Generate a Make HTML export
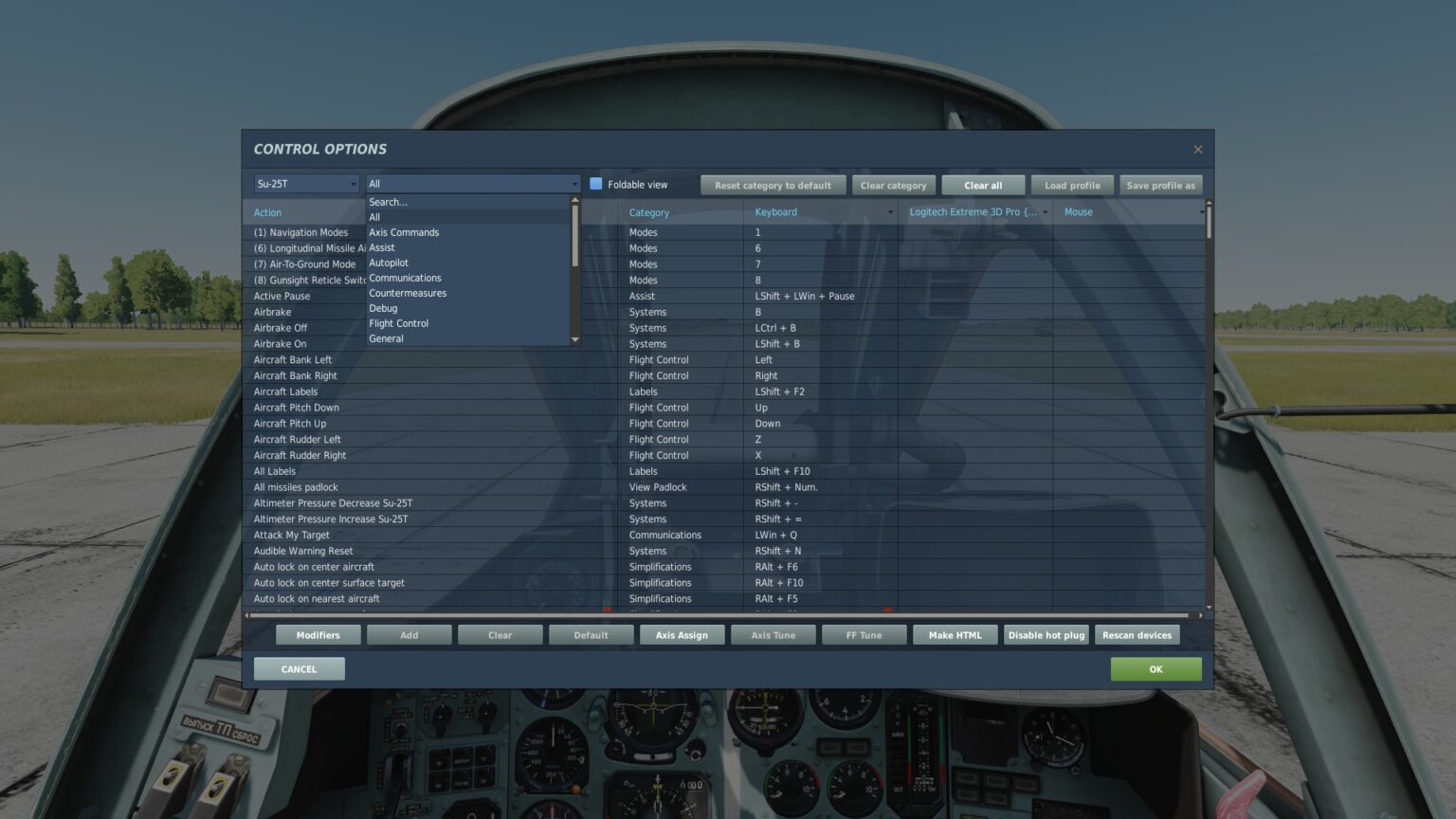The height and width of the screenshot is (819, 1456). click(x=955, y=634)
